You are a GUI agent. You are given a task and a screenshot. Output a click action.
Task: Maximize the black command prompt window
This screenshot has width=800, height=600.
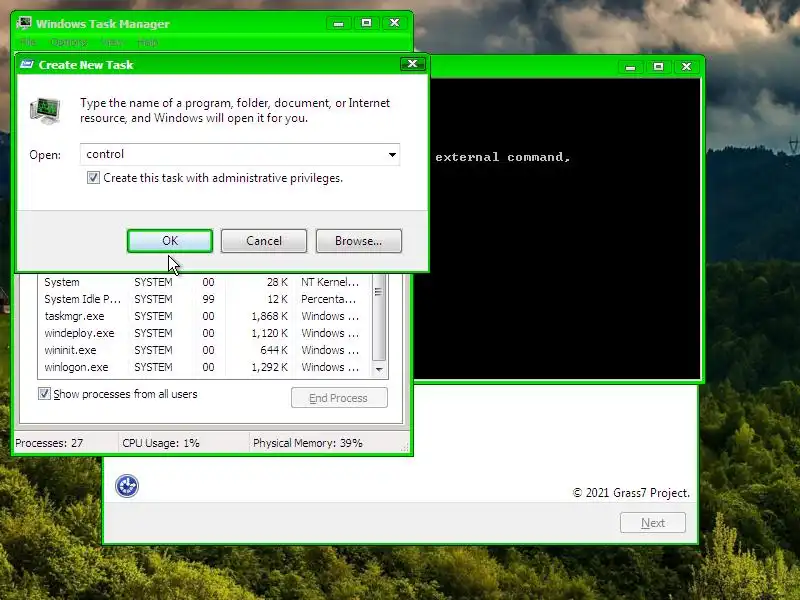click(658, 67)
